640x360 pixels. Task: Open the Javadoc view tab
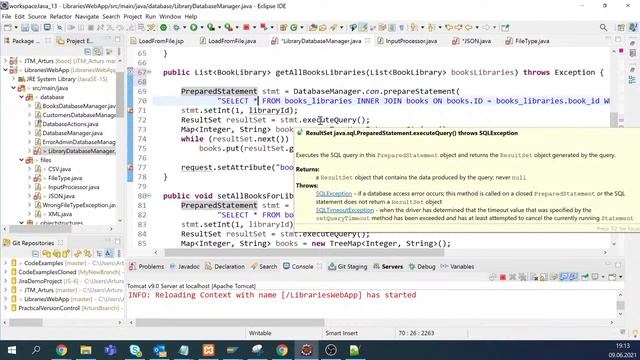[184, 266]
